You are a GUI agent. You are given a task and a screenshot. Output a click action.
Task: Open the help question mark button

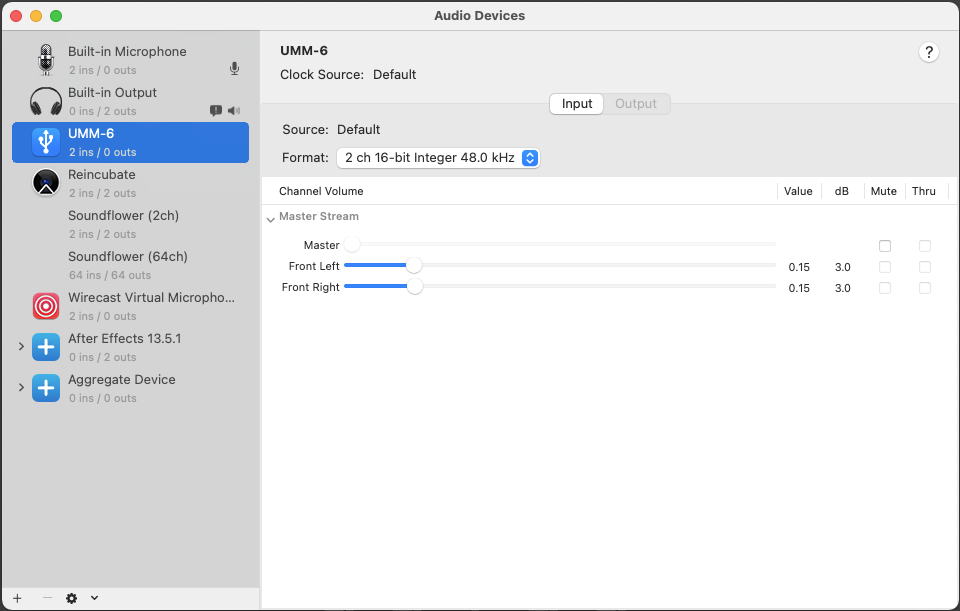(929, 52)
